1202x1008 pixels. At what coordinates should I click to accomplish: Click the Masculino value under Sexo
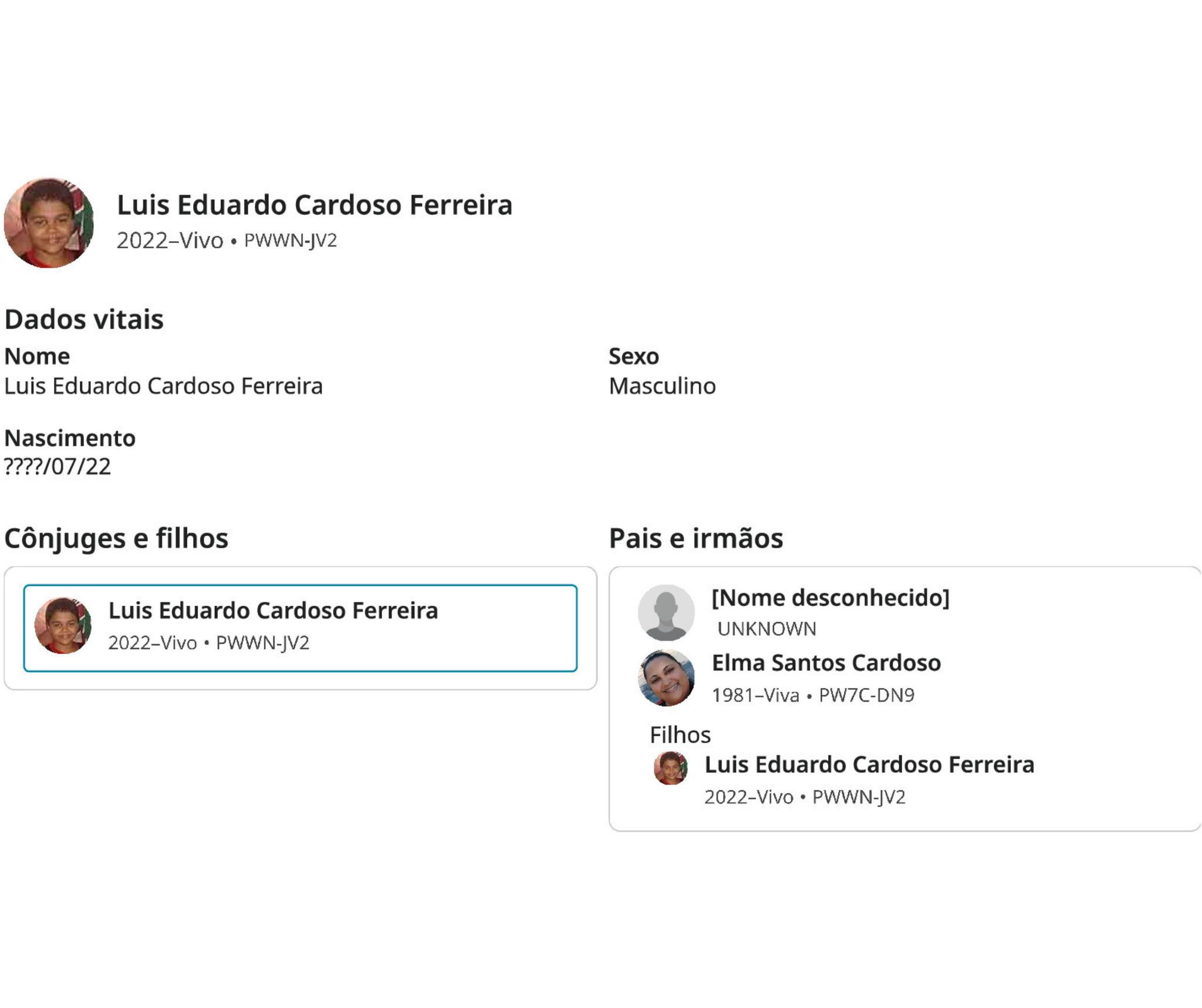click(x=662, y=386)
